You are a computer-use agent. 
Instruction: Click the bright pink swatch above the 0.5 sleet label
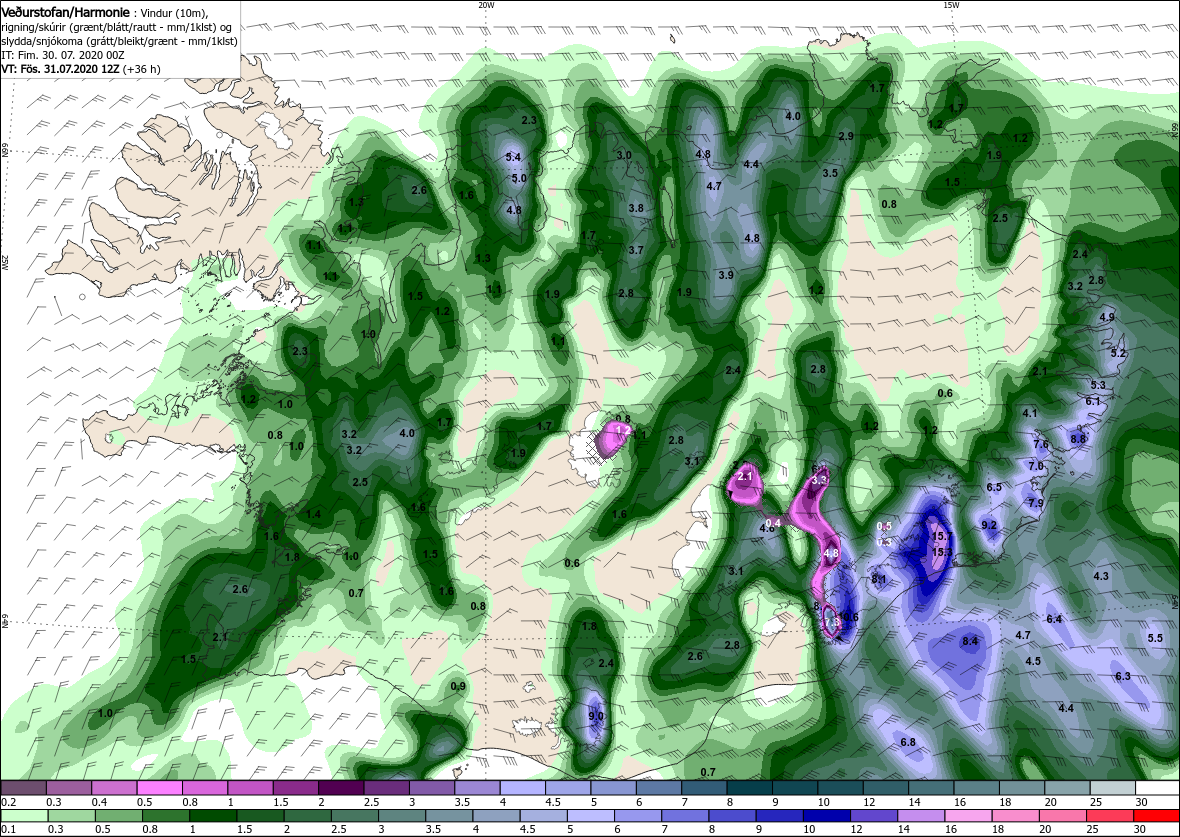(x=159, y=788)
